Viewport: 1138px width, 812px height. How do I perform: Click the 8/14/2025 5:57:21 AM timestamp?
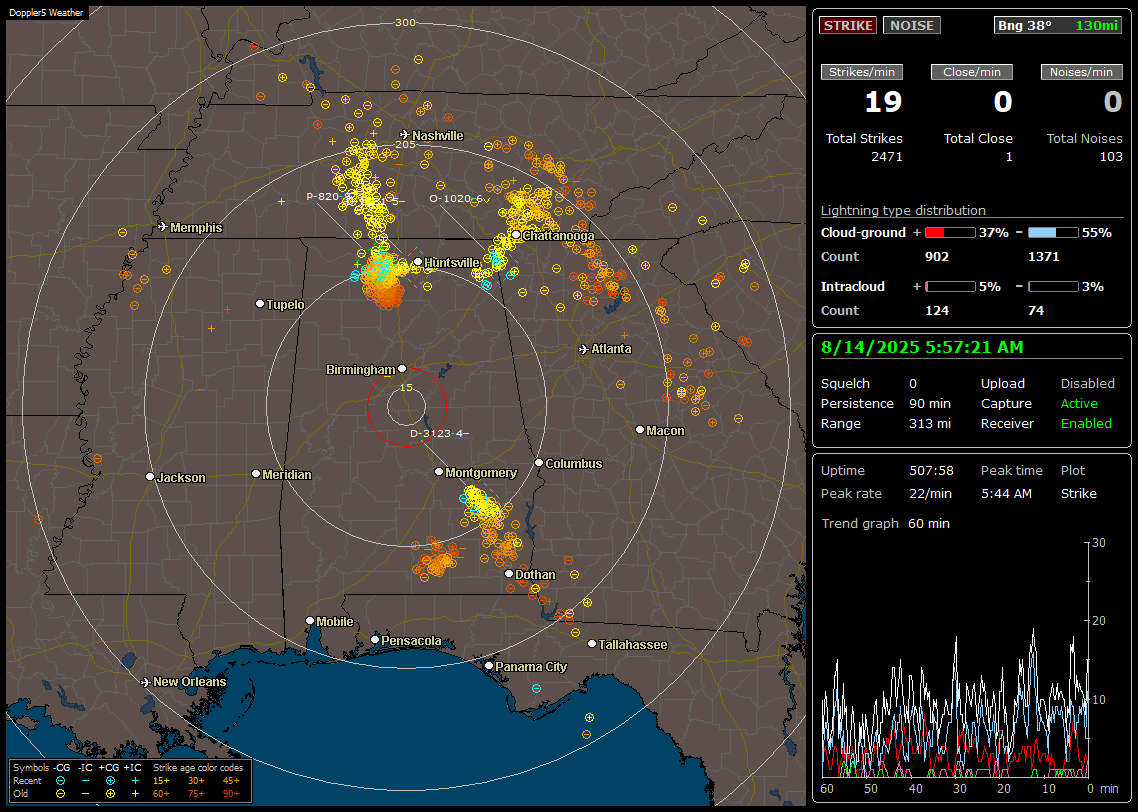(922, 348)
